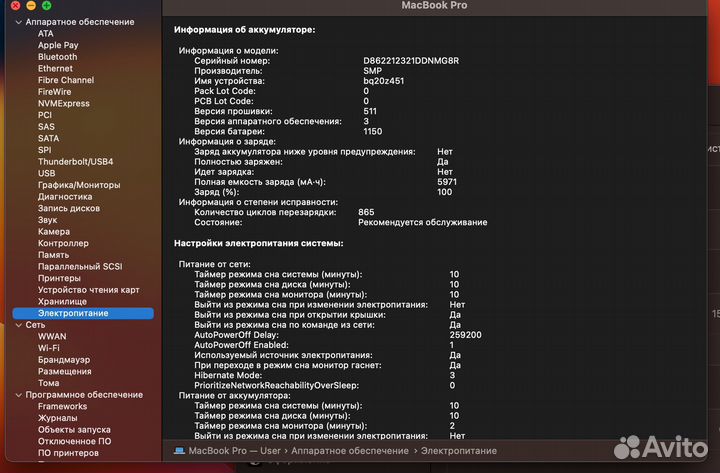This screenshot has height=473, width=720.
Task: Open Брандмауэр network entry
Action: click(64, 360)
